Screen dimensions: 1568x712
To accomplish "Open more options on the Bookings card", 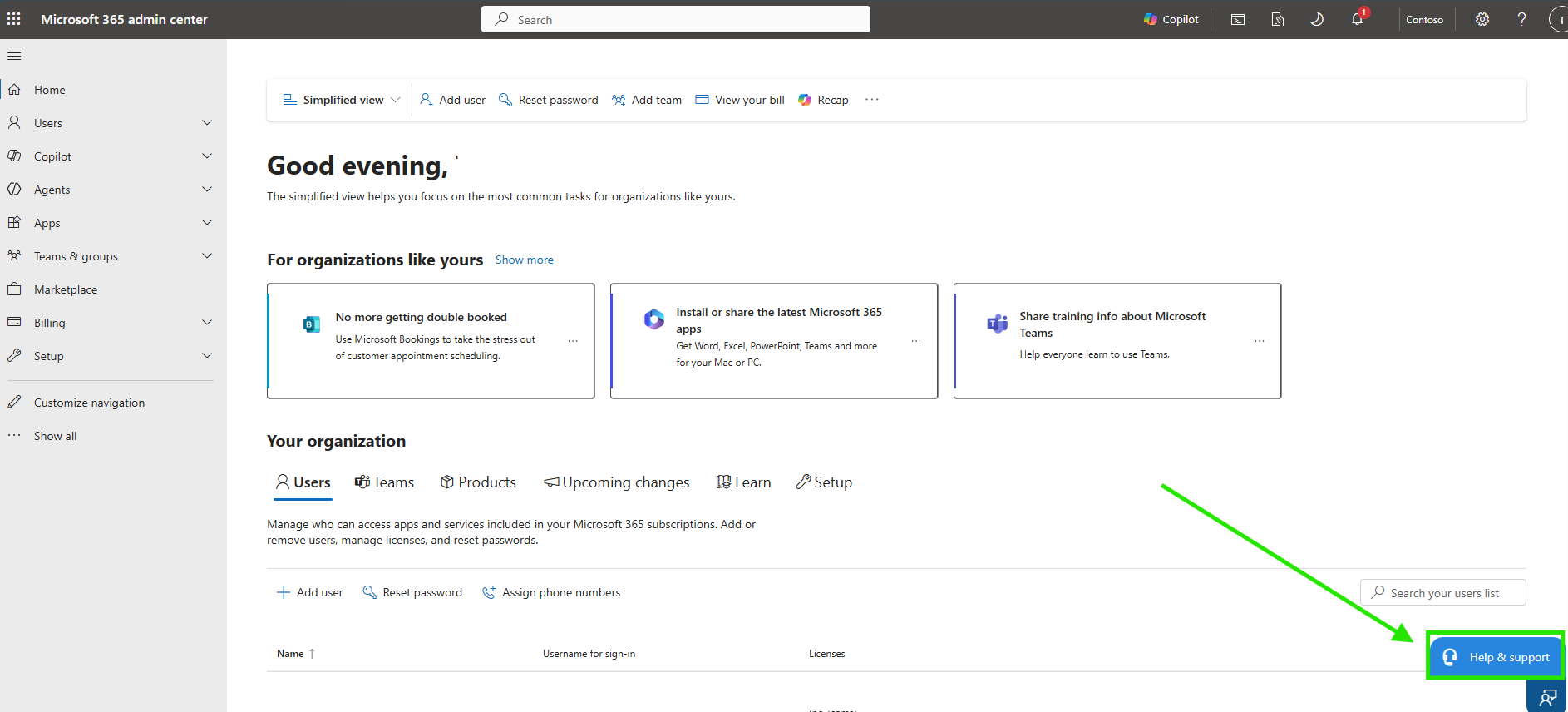I will (x=573, y=341).
